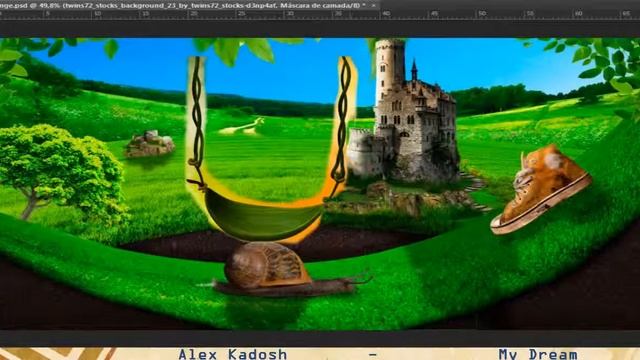Screen dimensions: 640x360
Task: Click the horizontal ruler above the canvas
Action: tap(320, 14)
